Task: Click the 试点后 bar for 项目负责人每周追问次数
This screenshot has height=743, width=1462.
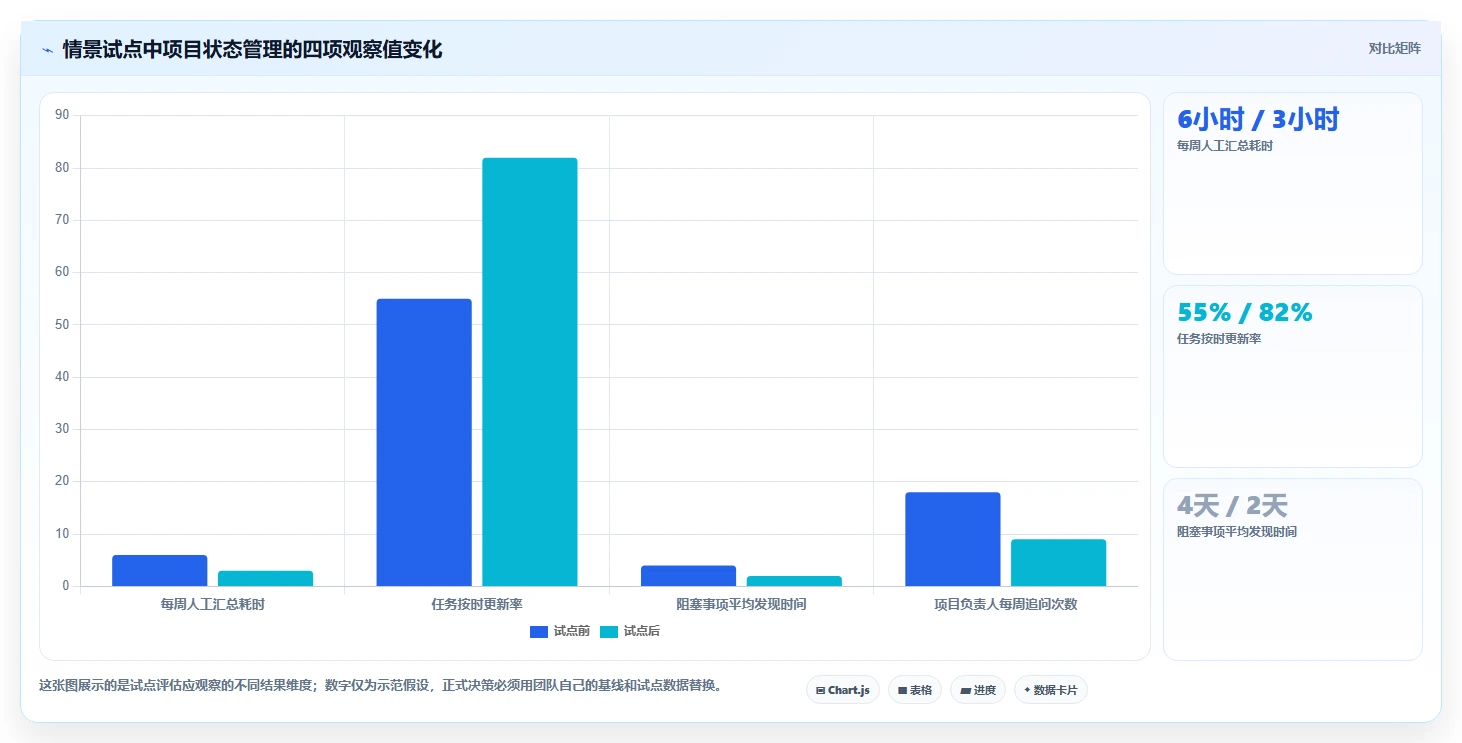Action: (x=1058, y=563)
